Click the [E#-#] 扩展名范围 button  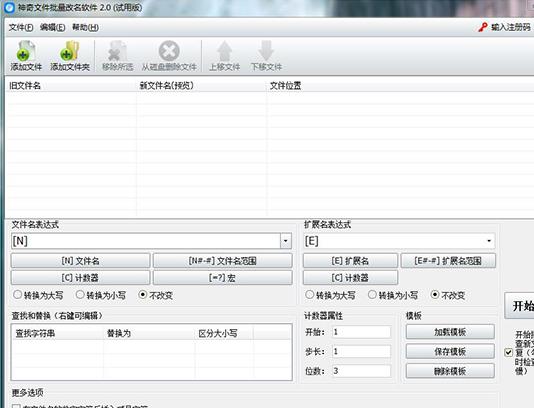pos(448,261)
